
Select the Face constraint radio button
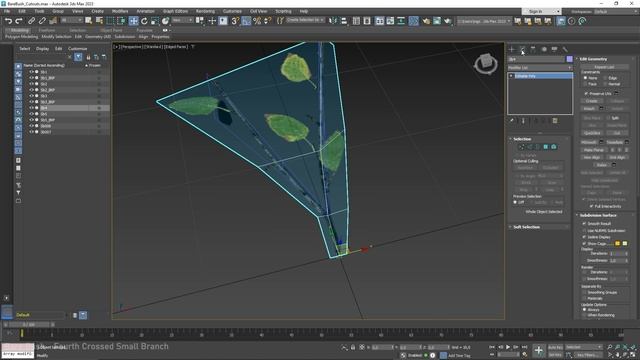(x=585, y=84)
